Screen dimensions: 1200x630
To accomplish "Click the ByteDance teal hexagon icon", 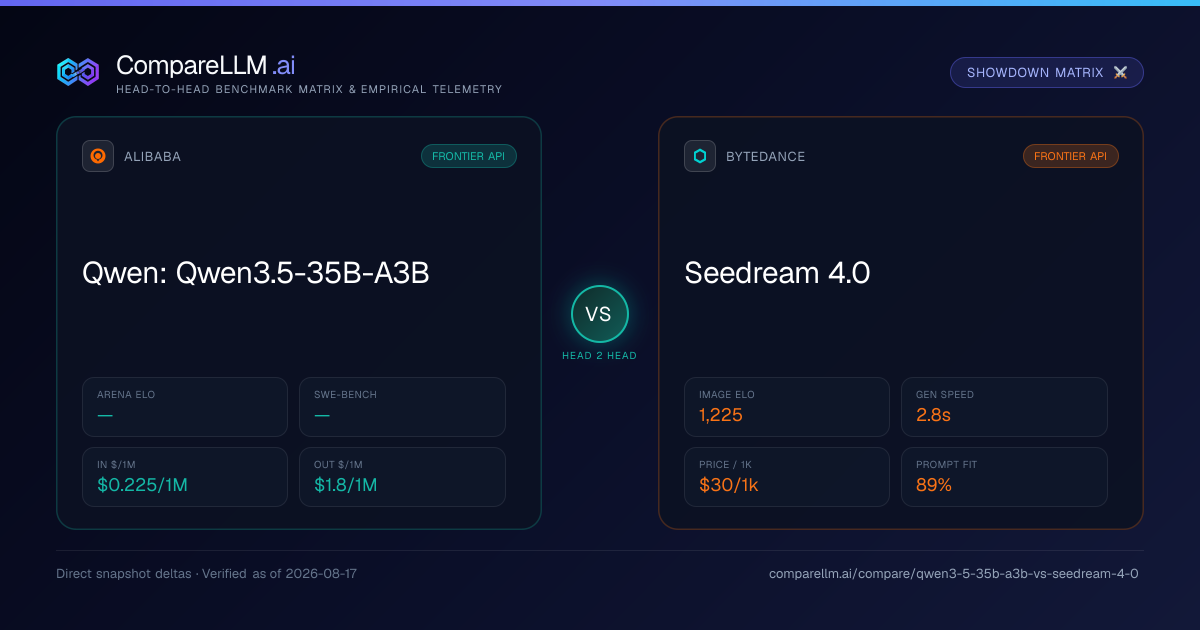I will coord(700,156).
